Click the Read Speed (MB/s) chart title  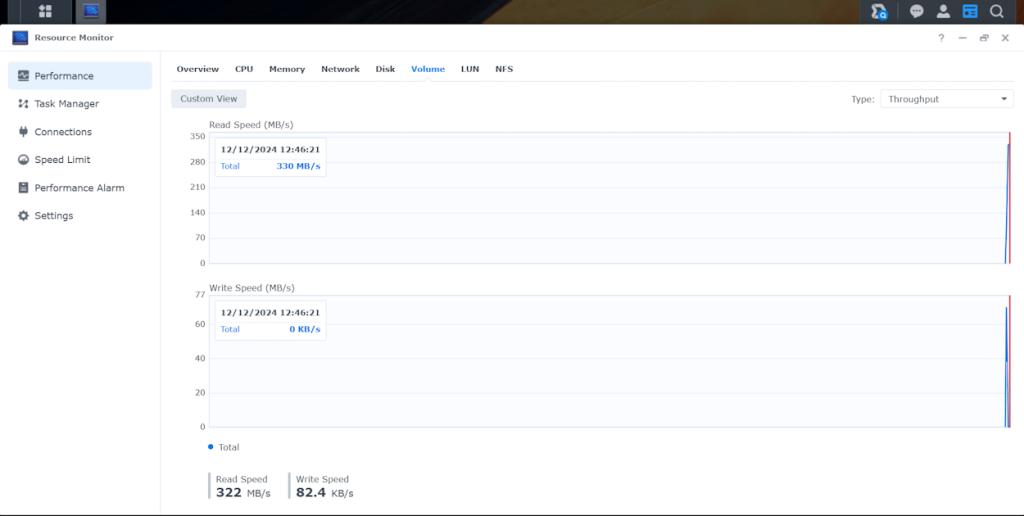[251, 125]
